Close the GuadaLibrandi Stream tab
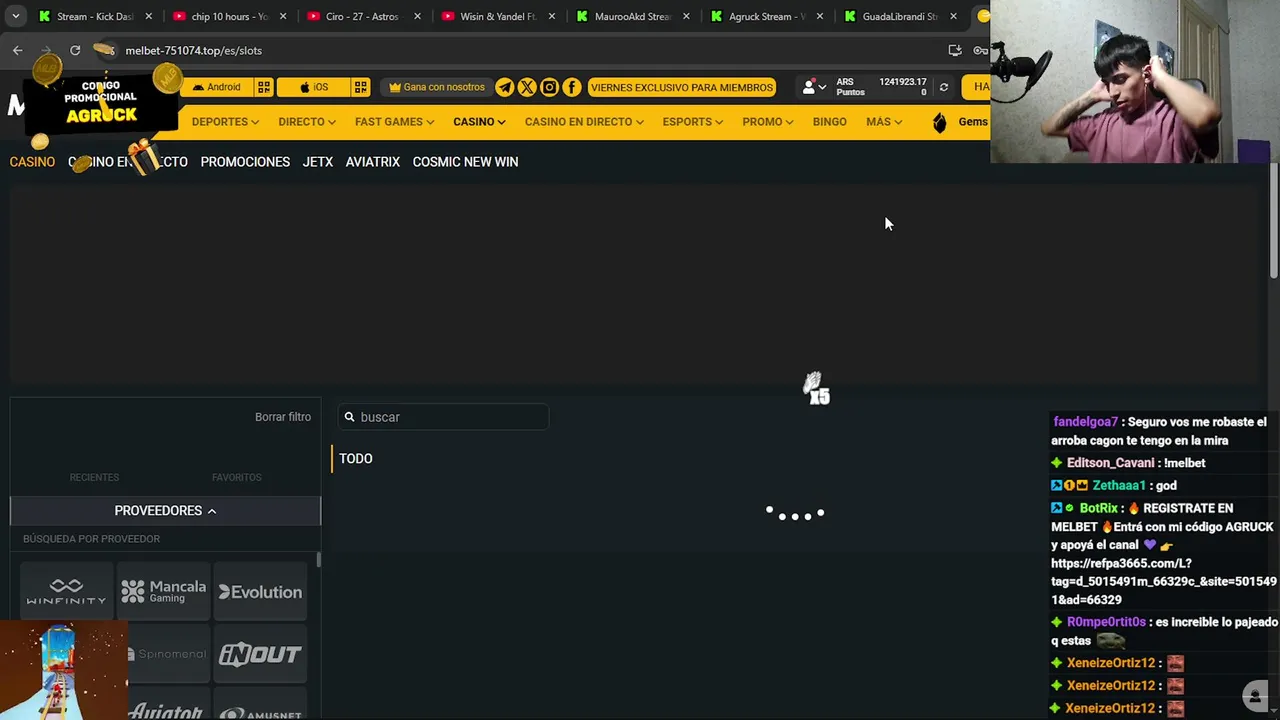The image size is (1280, 720). pos(953,16)
